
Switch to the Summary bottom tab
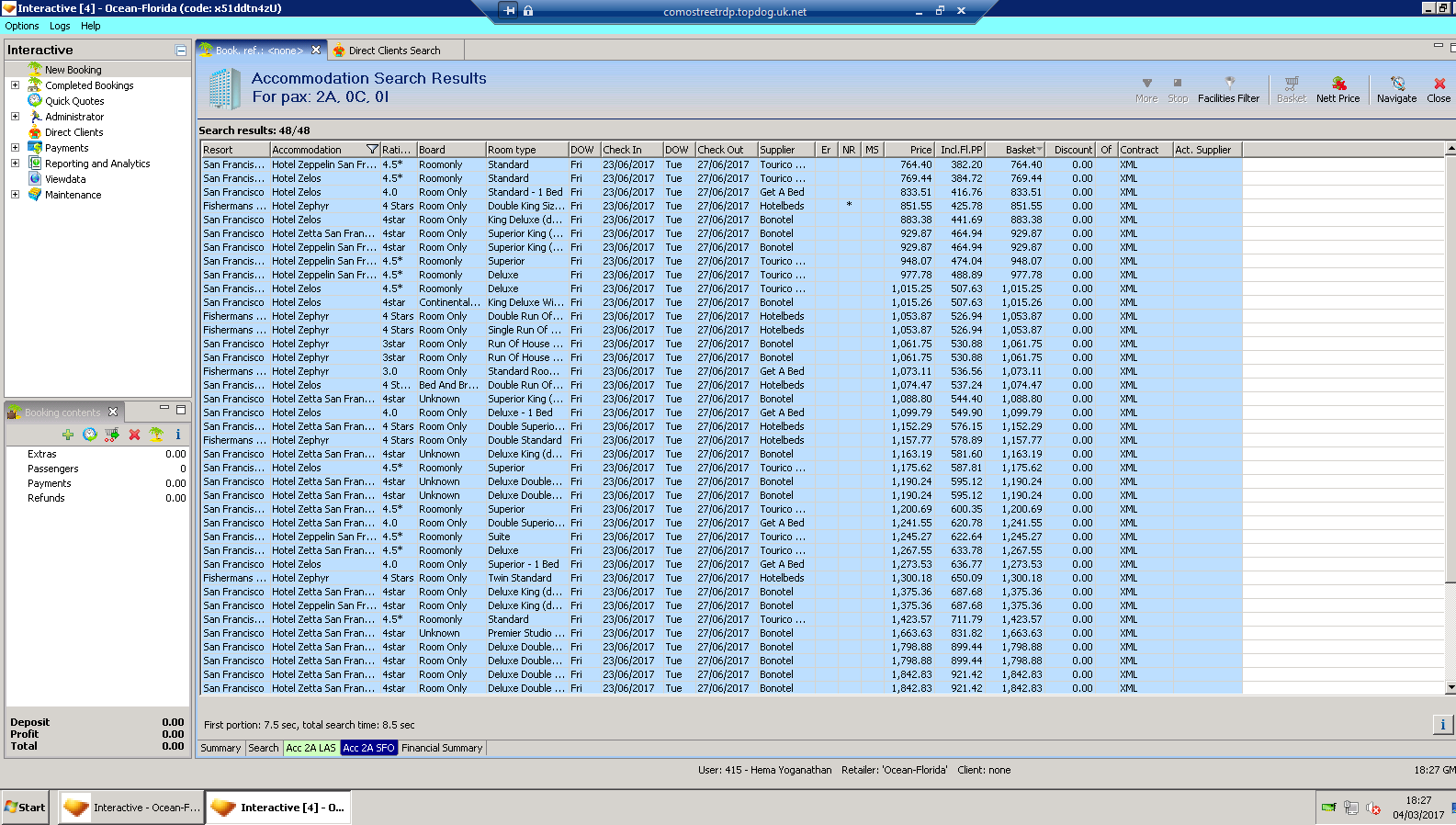[220, 748]
